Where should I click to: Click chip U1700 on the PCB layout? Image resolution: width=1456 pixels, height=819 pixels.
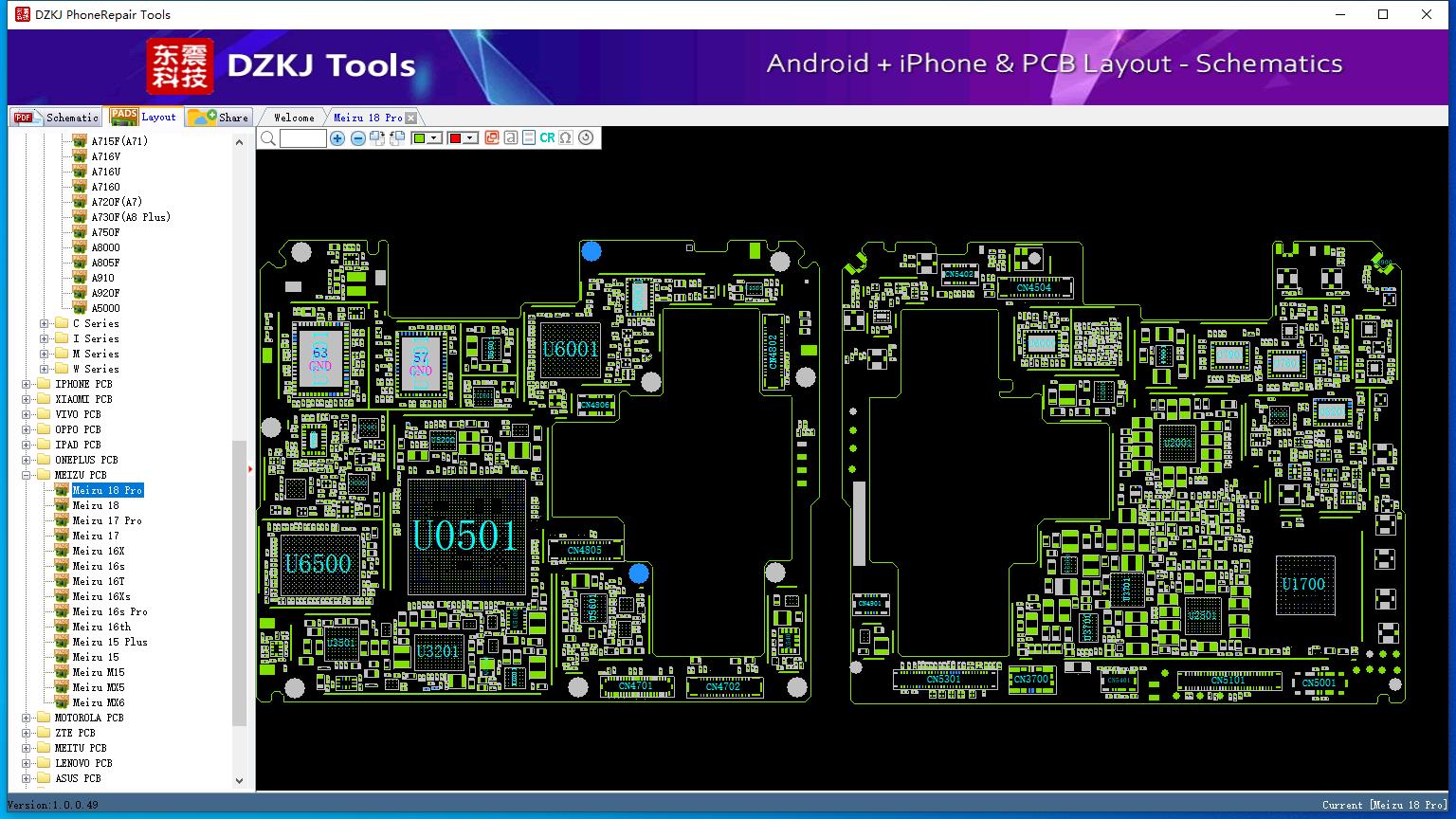1303,584
